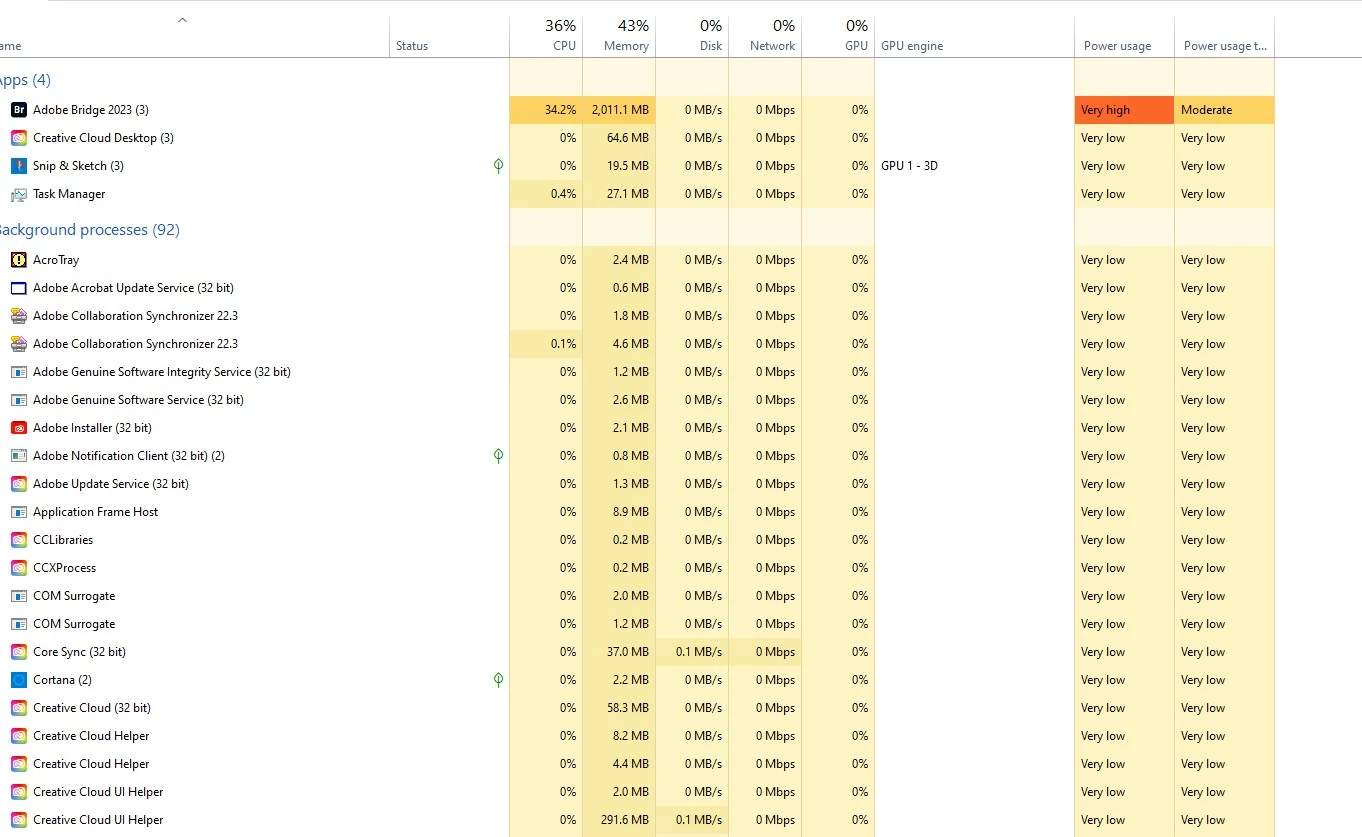Click the 0.1% CPU value for Collaboration Synchronizer

click(x=546, y=344)
